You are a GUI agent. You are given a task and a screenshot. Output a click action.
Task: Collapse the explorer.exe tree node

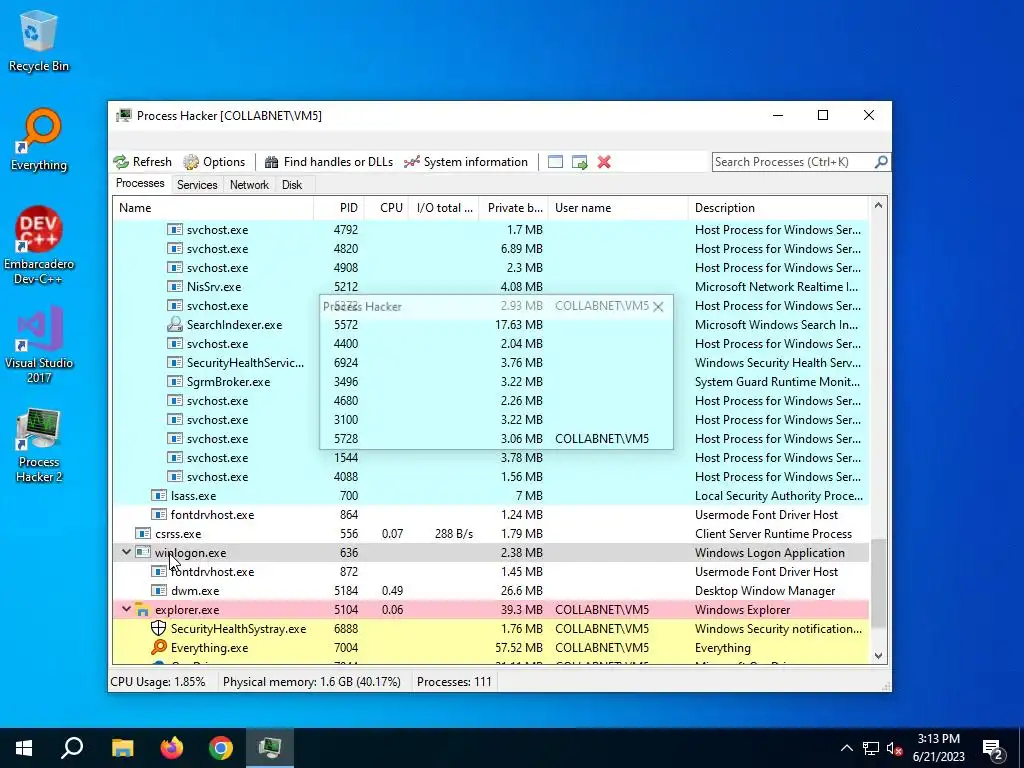click(x=126, y=609)
